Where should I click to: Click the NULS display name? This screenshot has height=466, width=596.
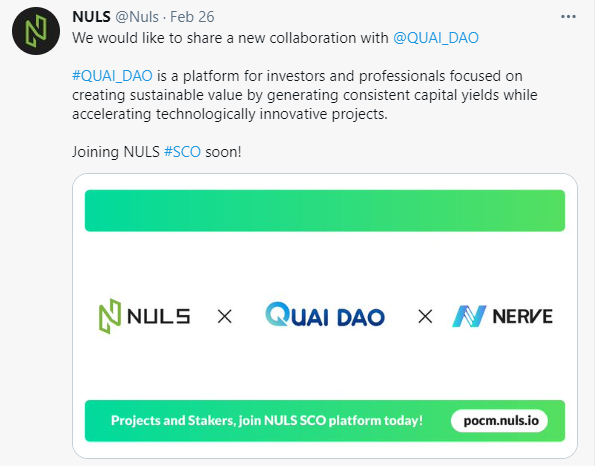[x=91, y=17]
